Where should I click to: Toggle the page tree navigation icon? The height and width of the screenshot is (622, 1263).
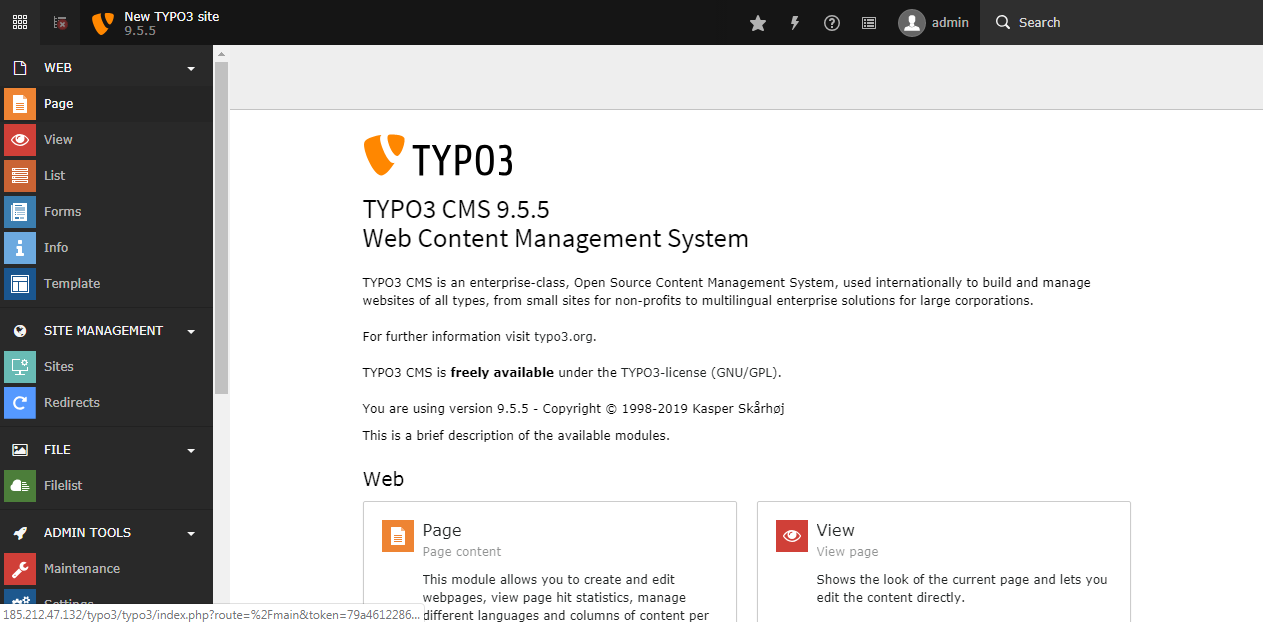coord(60,22)
